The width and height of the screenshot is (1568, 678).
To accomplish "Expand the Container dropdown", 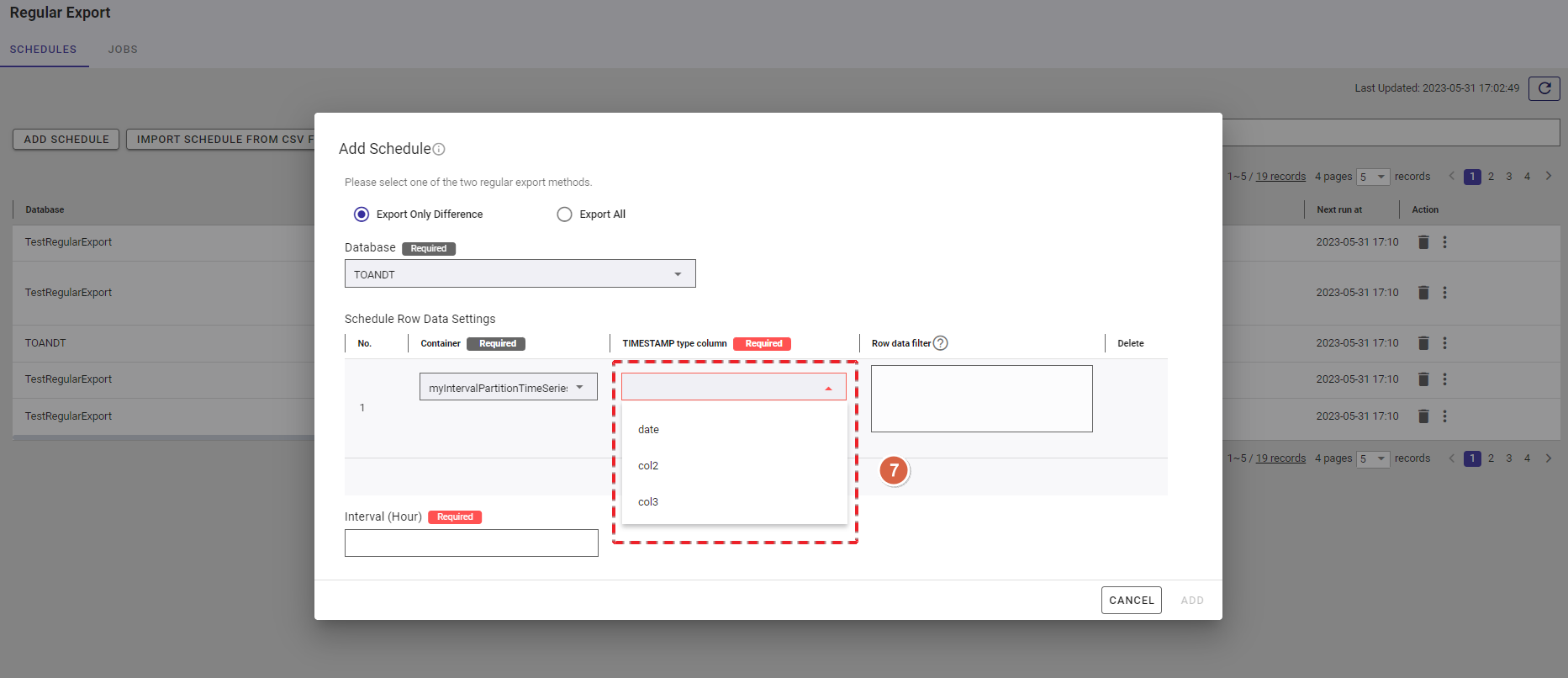I will (x=508, y=387).
